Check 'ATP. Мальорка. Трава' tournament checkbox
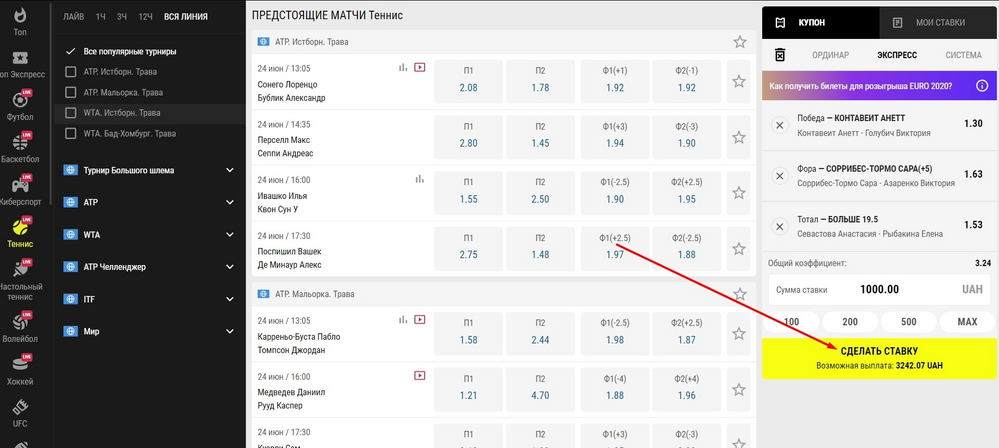Screen dimensions: 999x448 (70, 92)
